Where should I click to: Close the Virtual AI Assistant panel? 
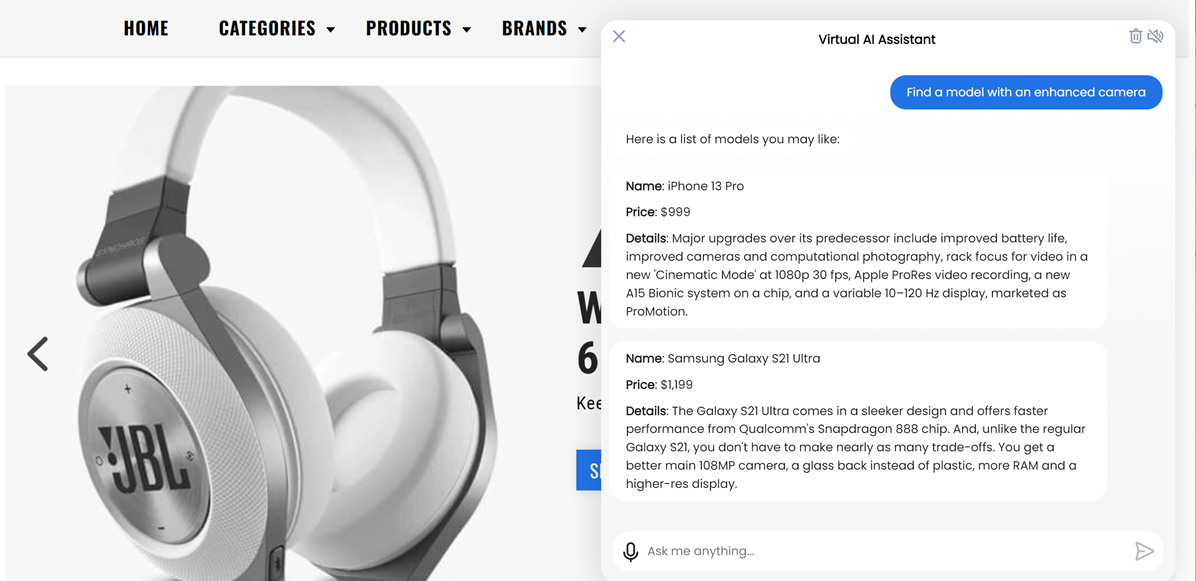(619, 37)
